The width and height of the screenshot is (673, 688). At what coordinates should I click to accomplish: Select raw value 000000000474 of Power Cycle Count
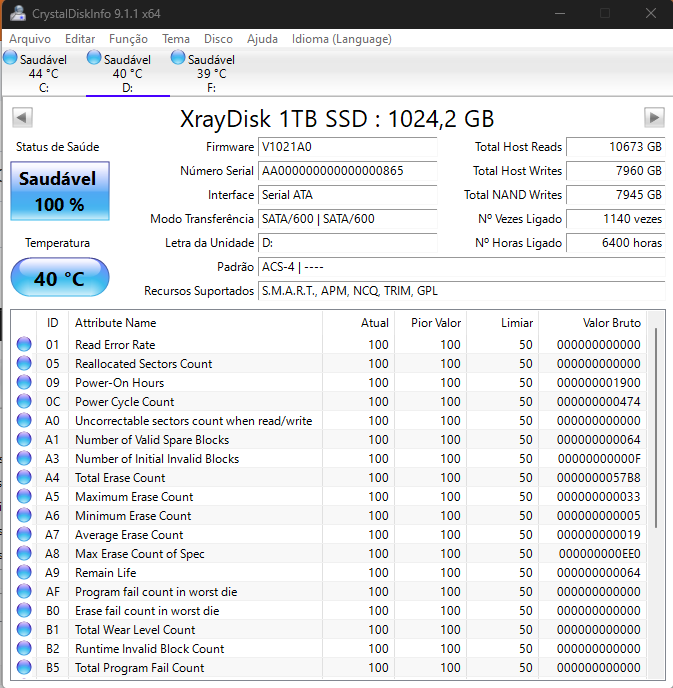click(598, 401)
